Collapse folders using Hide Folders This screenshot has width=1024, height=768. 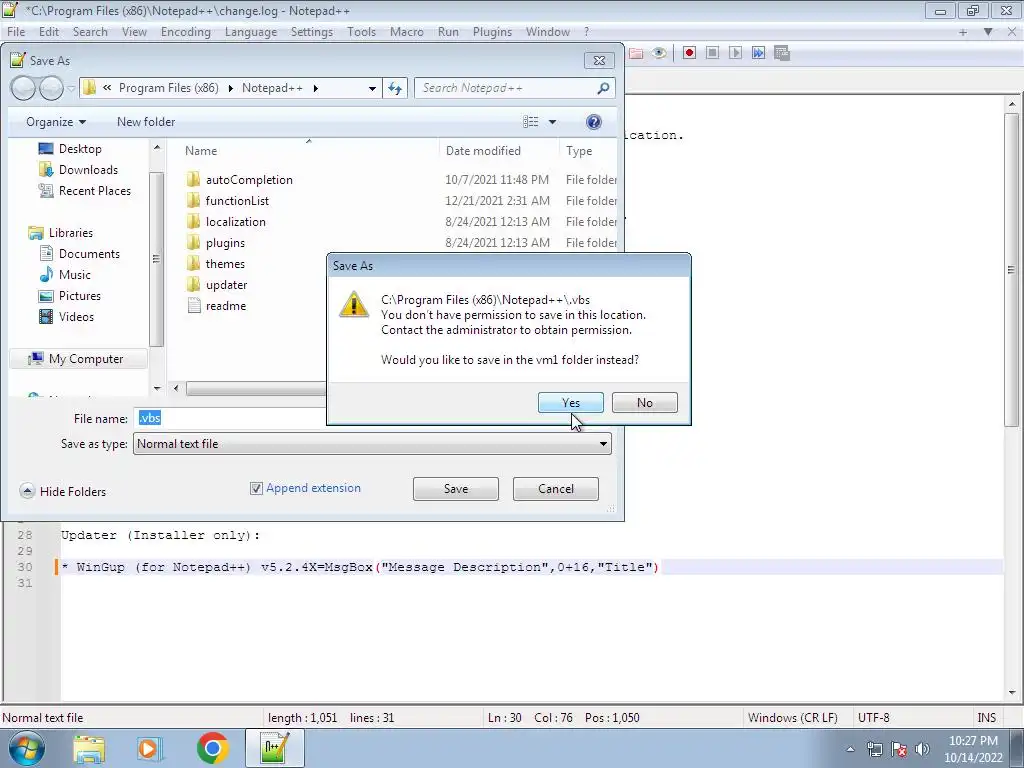[x=63, y=491]
